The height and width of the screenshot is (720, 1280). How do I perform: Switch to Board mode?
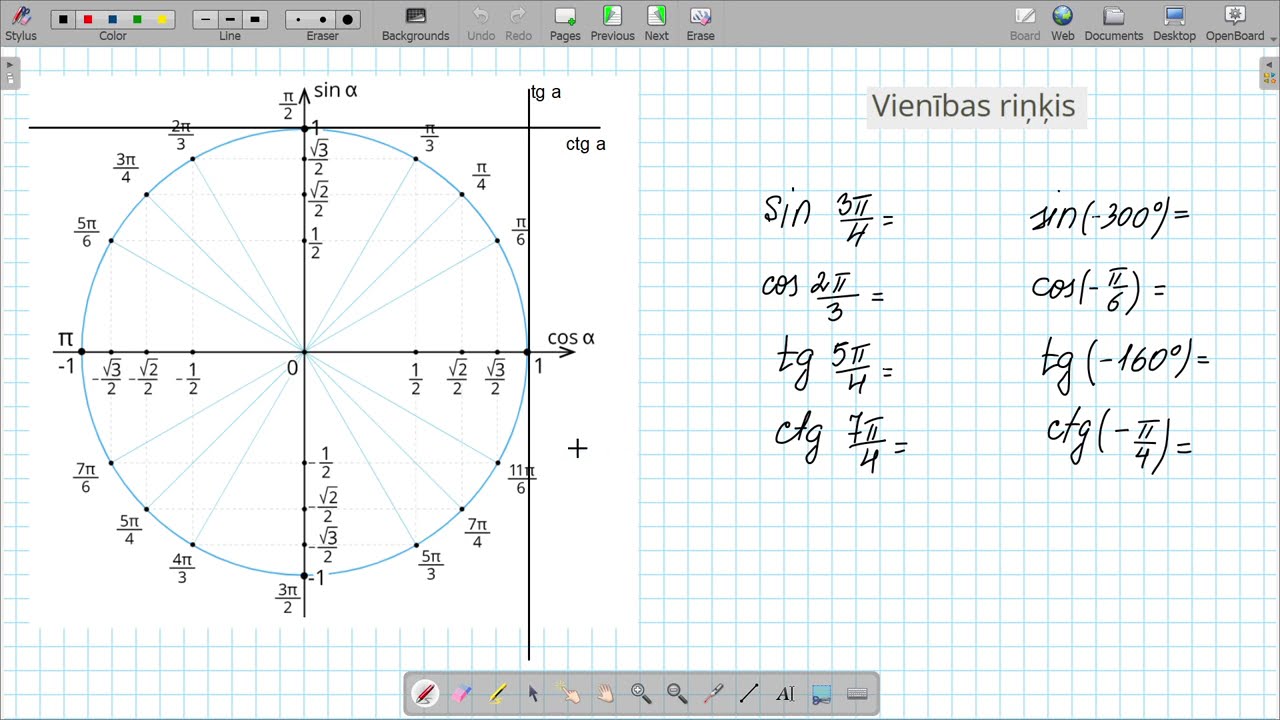[x=1025, y=22]
